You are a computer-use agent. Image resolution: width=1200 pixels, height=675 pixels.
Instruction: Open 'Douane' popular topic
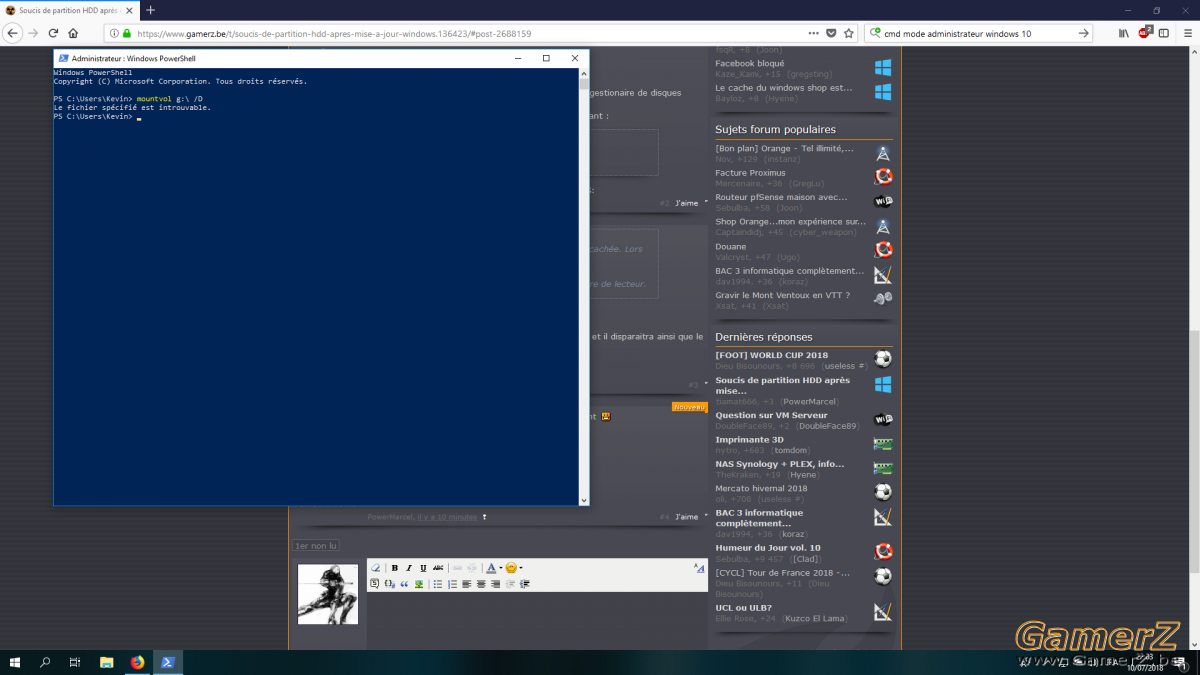click(x=731, y=246)
